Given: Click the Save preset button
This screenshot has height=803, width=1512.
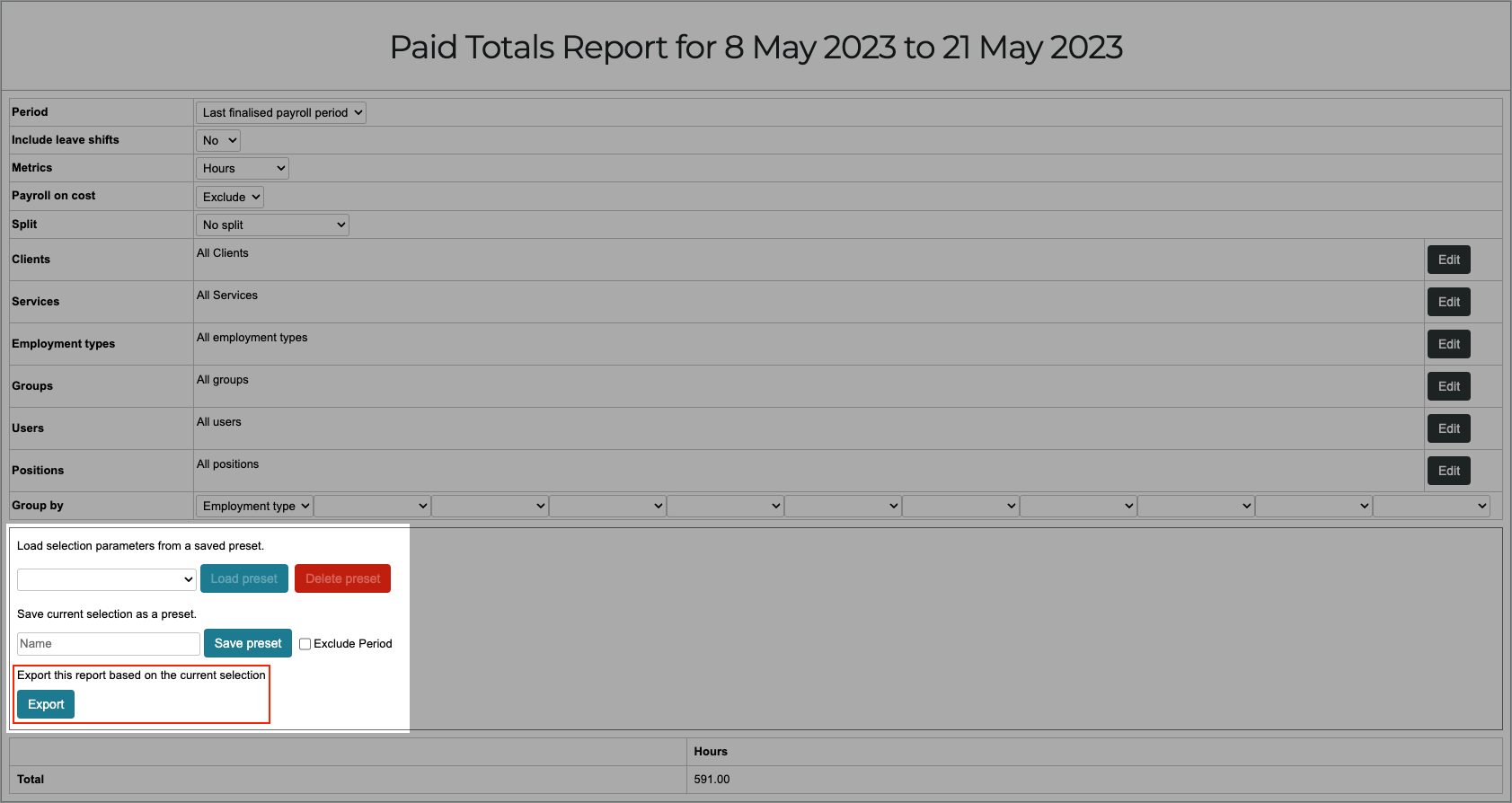Looking at the screenshot, I should pyautogui.click(x=248, y=643).
